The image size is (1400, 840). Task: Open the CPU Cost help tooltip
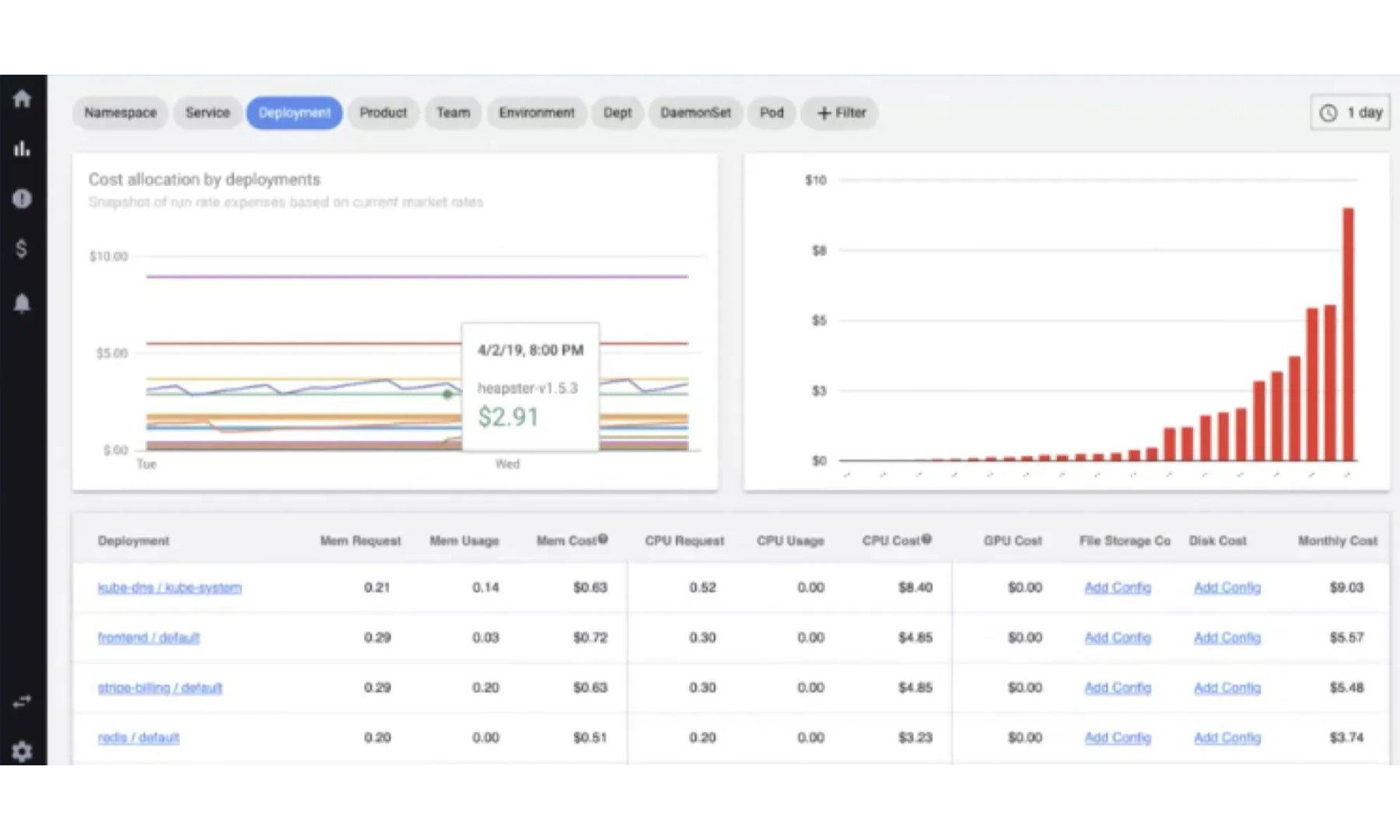927,537
